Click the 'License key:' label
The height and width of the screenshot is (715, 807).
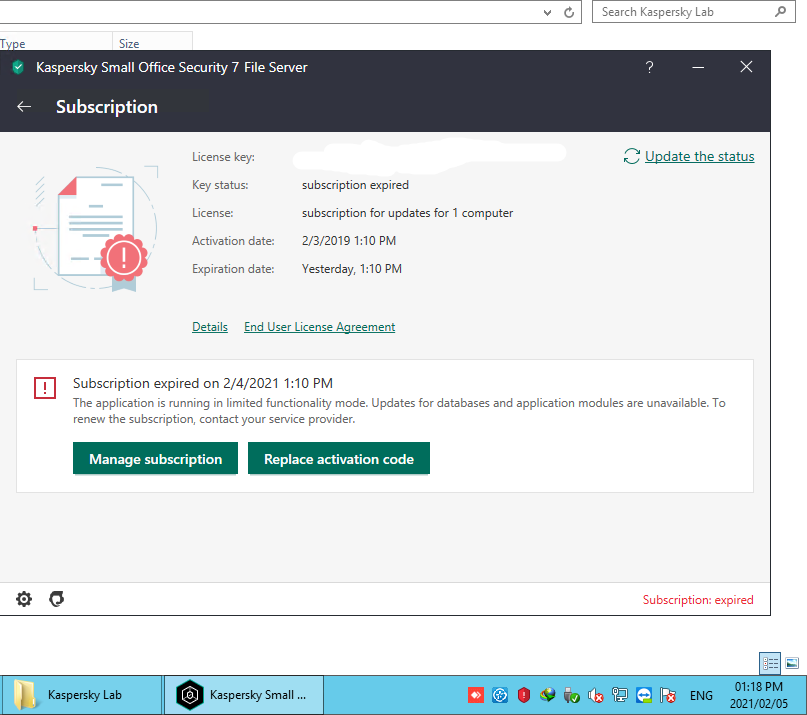point(223,156)
